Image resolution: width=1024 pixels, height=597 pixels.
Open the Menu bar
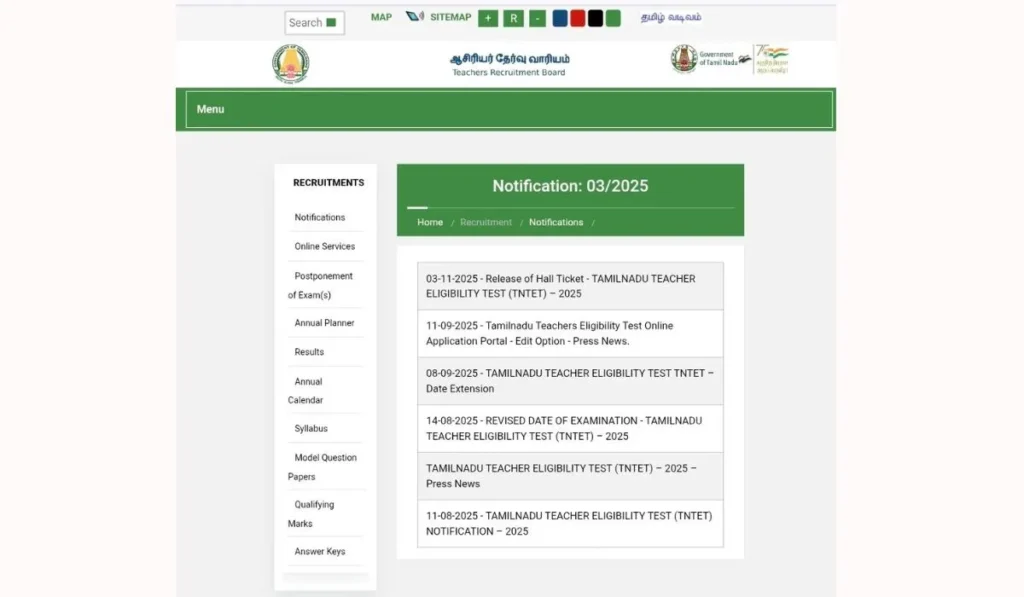click(x=210, y=109)
